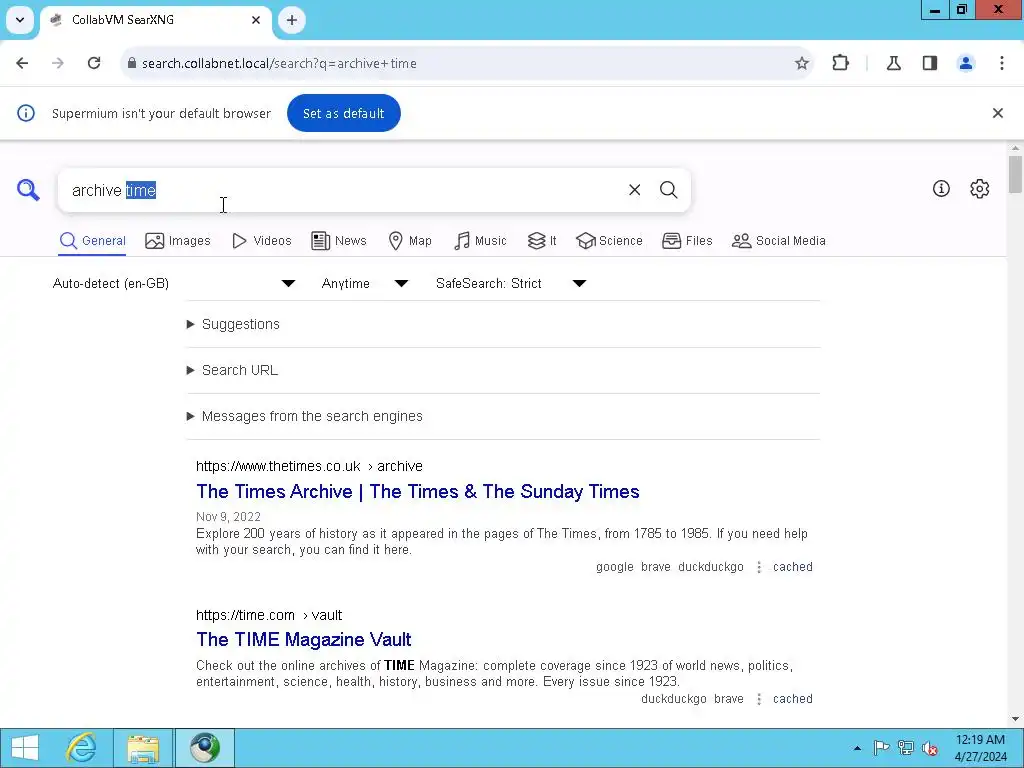Open browser three-dot menu

1001,63
